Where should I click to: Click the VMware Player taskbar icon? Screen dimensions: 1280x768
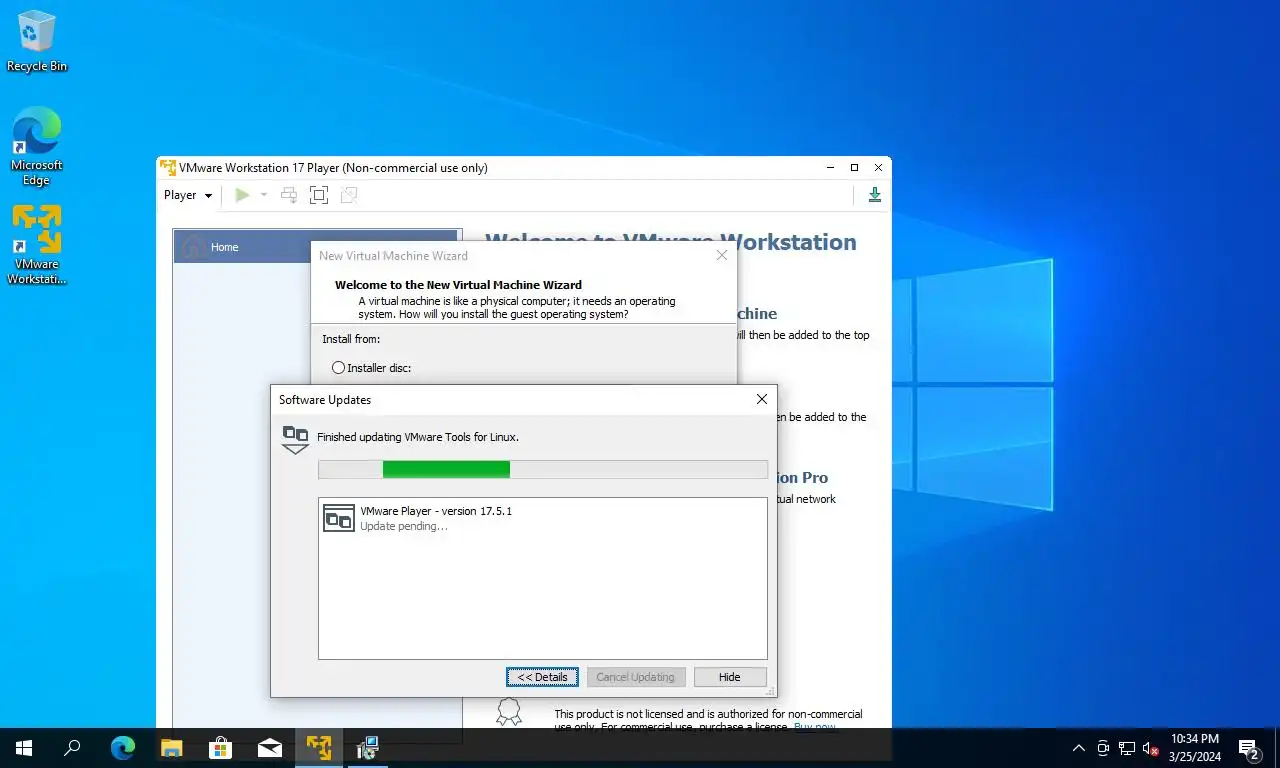coord(319,748)
